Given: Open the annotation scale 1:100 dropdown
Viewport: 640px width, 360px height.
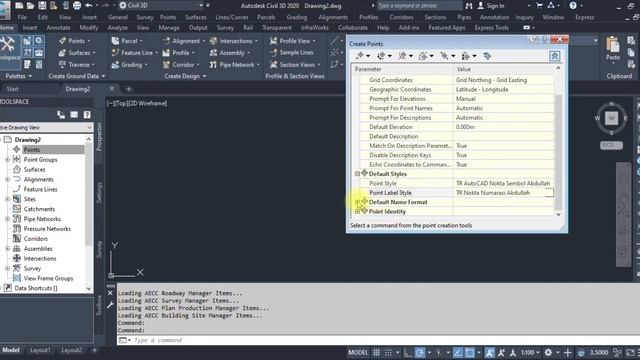Looking at the screenshot, I should point(530,352).
